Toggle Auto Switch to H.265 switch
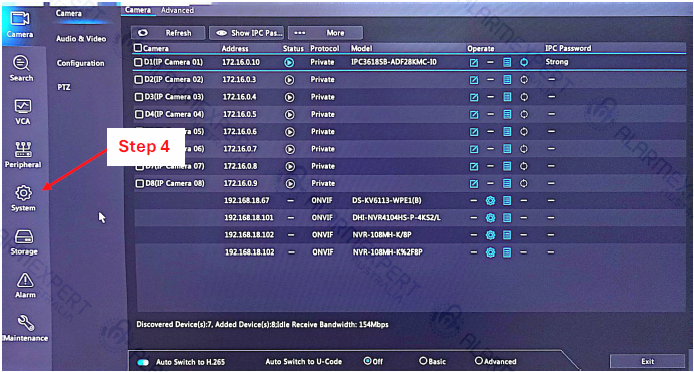The height and width of the screenshot is (372, 694). [143, 362]
